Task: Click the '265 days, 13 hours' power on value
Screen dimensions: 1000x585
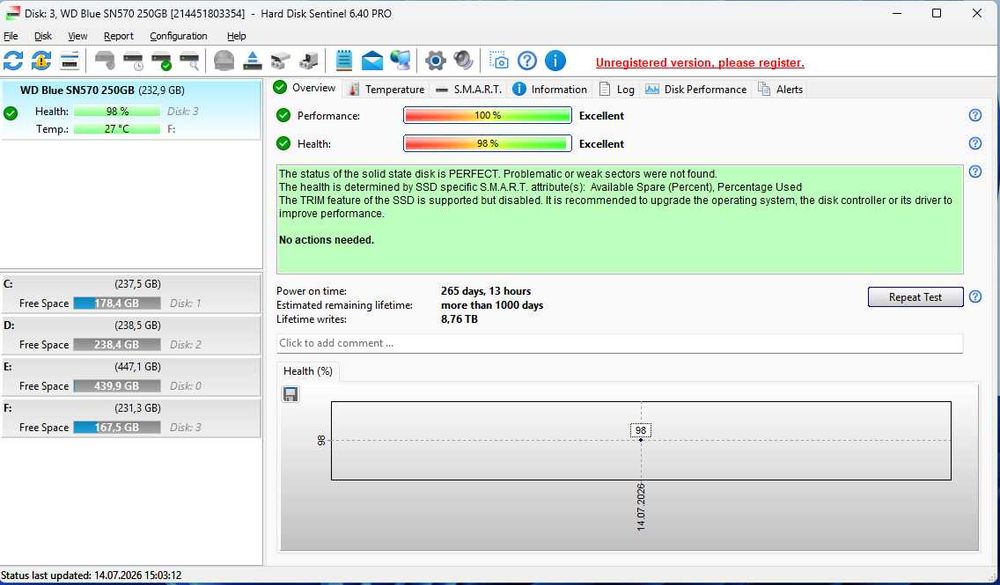Action: [485, 291]
